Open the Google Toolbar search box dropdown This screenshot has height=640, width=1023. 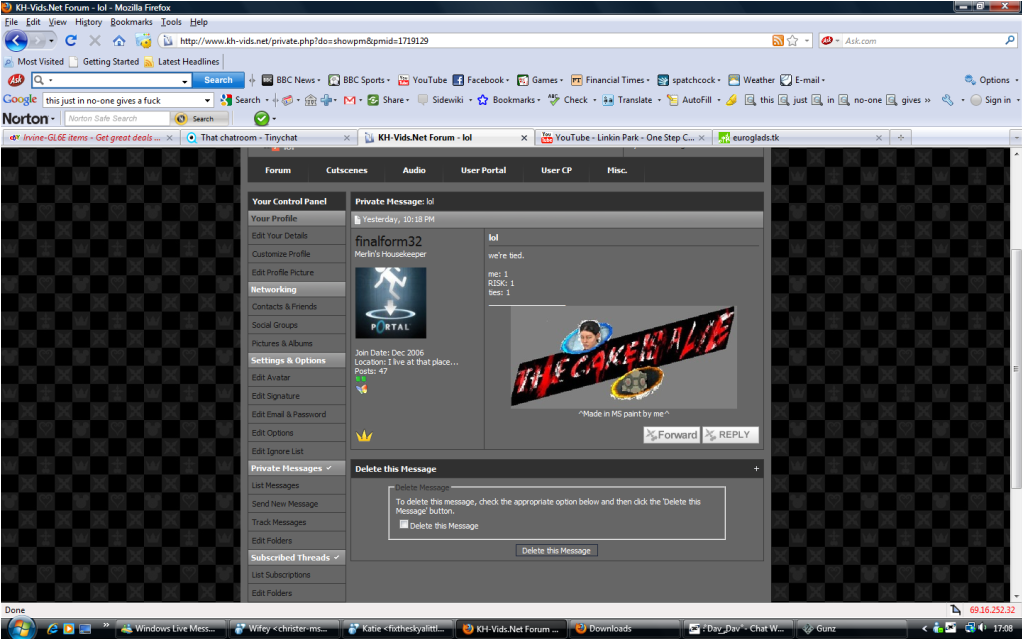207,100
